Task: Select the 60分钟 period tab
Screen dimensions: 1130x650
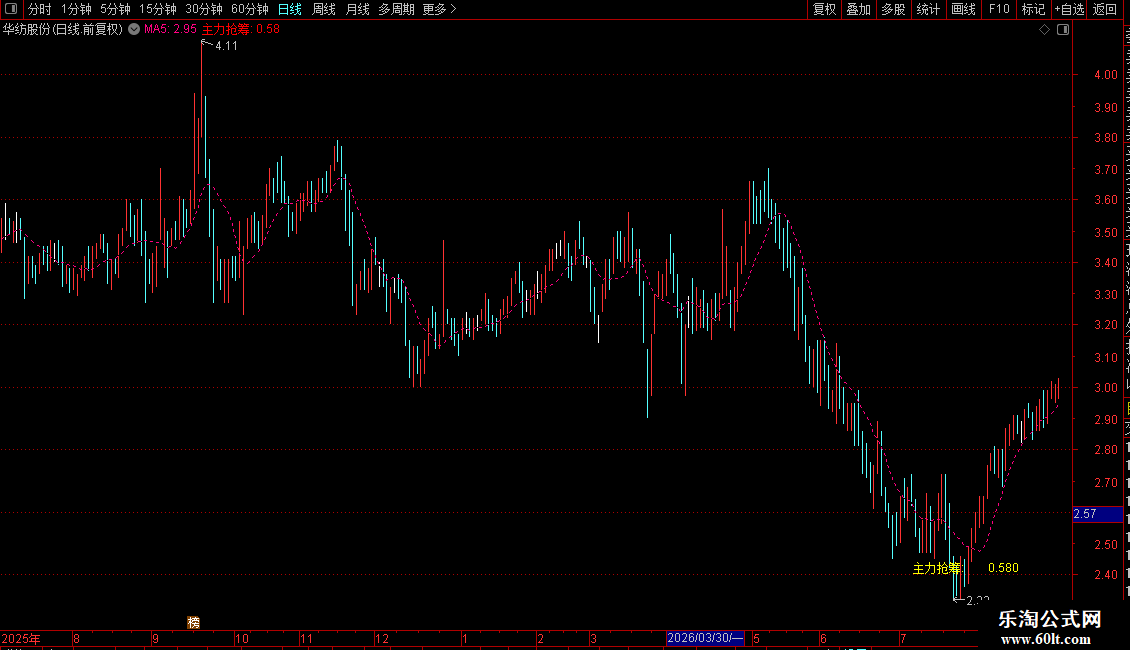Action: (249, 9)
